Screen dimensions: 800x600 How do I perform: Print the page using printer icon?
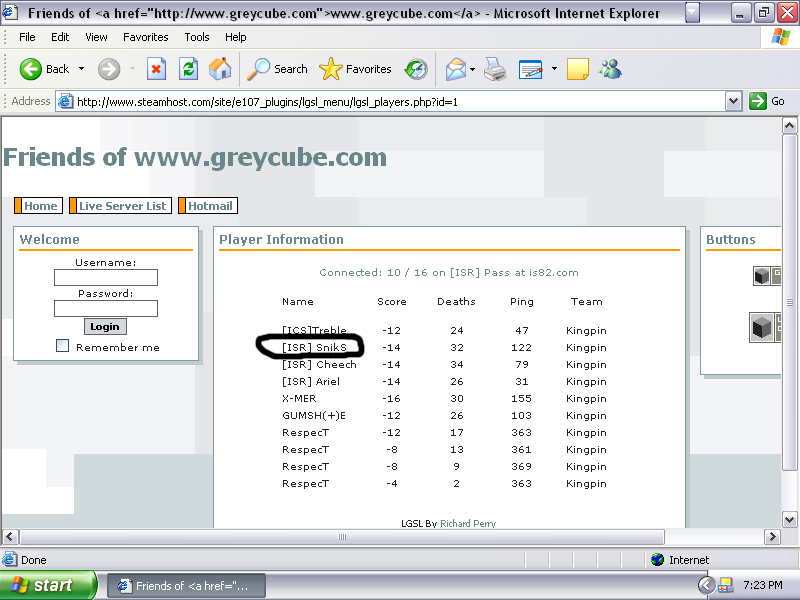pos(494,69)
